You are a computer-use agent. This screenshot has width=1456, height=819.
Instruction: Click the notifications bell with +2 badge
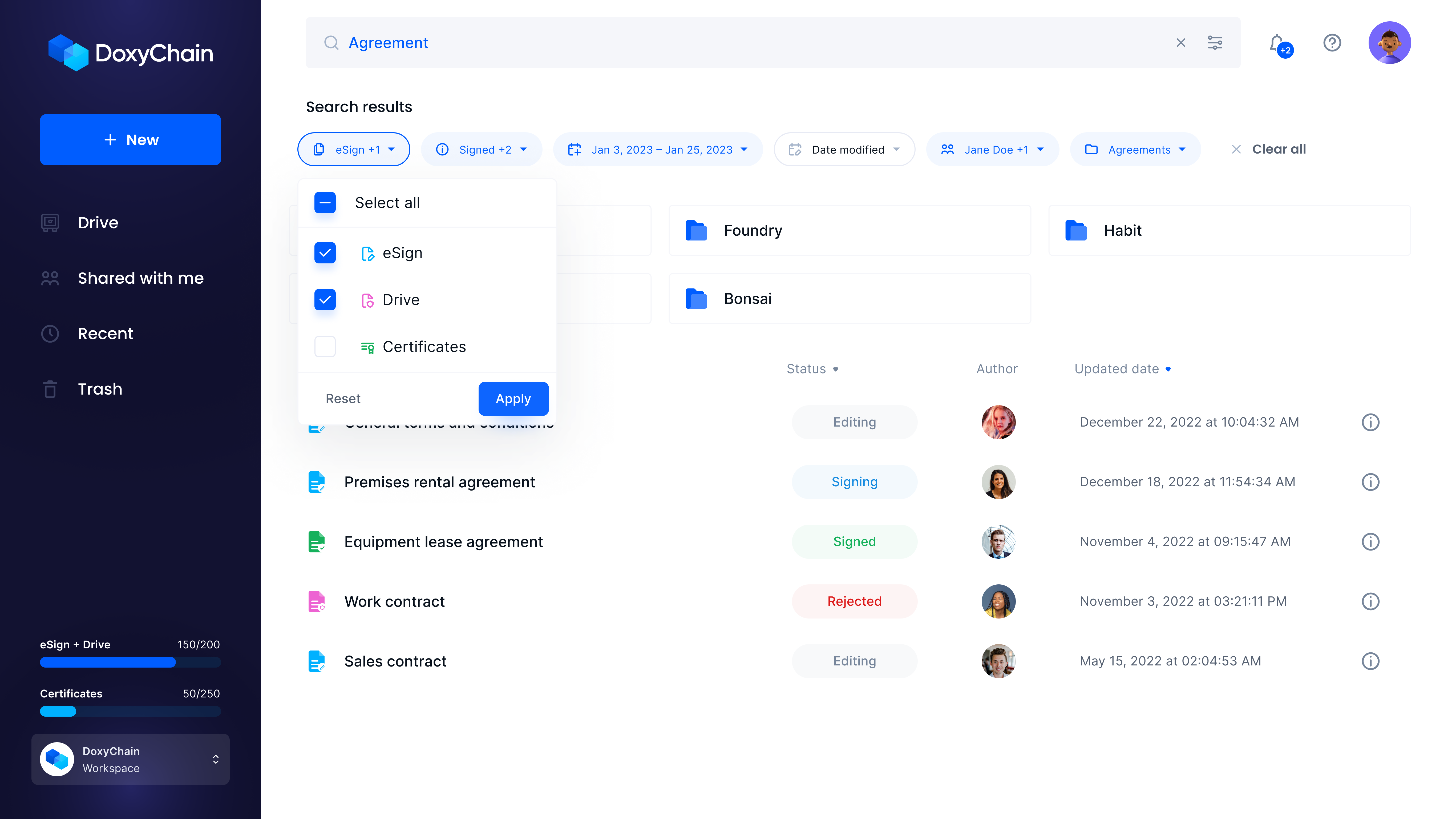1276,42
